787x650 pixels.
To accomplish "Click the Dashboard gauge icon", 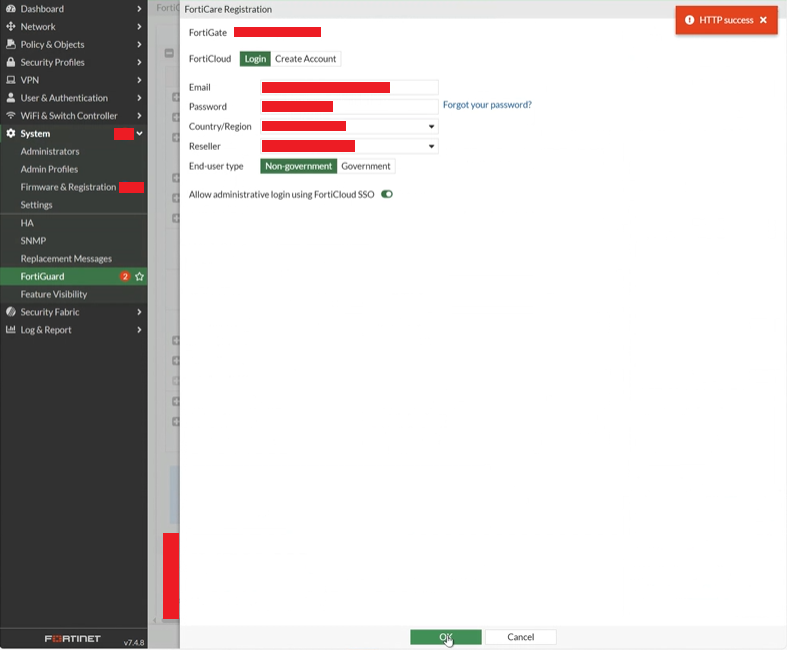I will (x=11, y=9).
